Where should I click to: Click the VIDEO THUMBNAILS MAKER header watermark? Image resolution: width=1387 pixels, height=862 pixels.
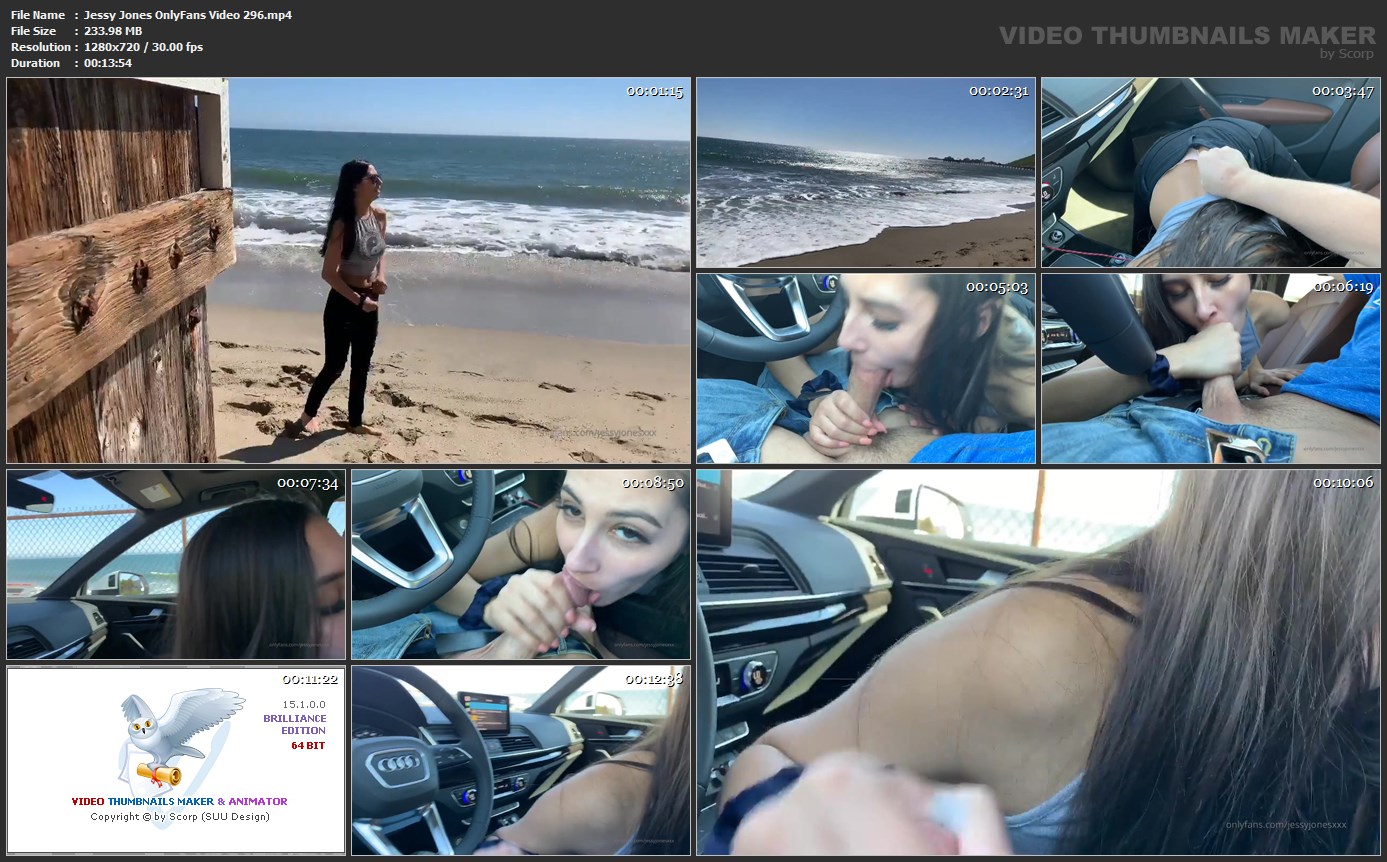(x=1186, y=36)
